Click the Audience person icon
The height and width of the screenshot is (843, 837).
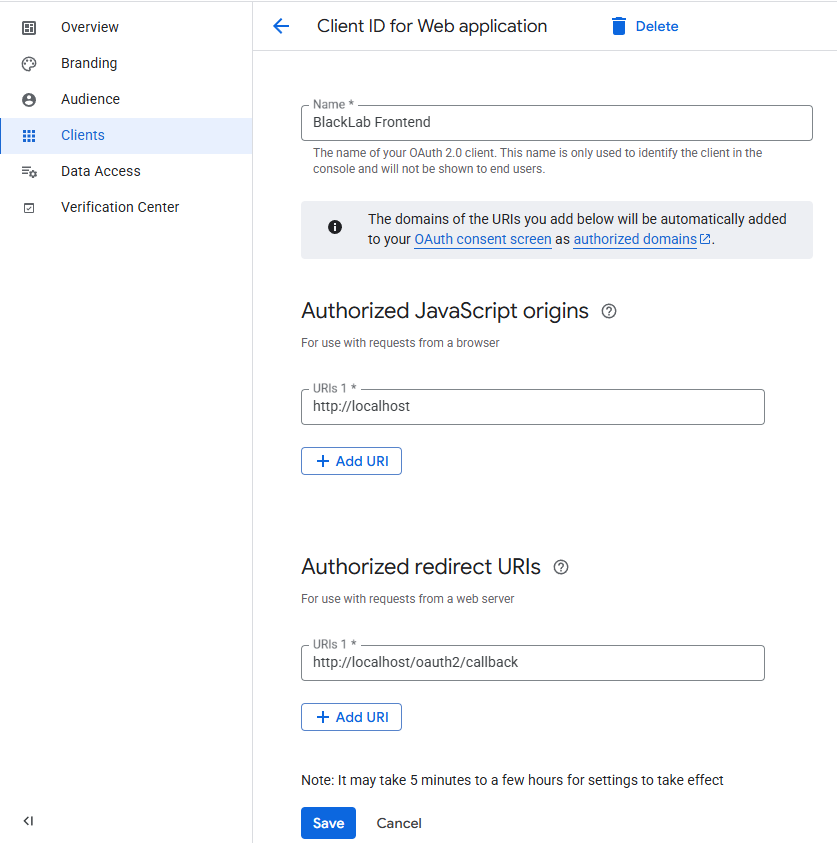tap(29, 99)
